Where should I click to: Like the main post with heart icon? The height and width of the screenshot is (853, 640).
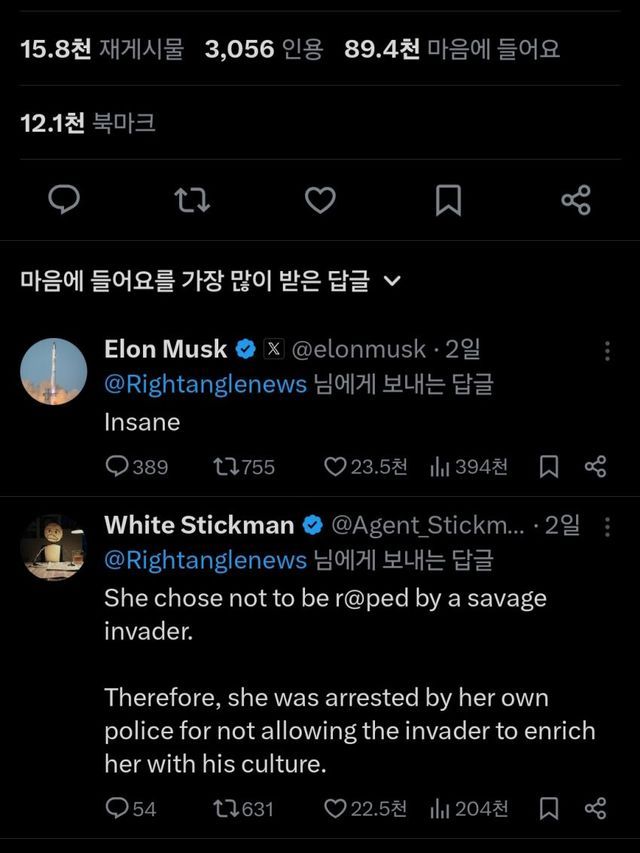click(320, 200)
